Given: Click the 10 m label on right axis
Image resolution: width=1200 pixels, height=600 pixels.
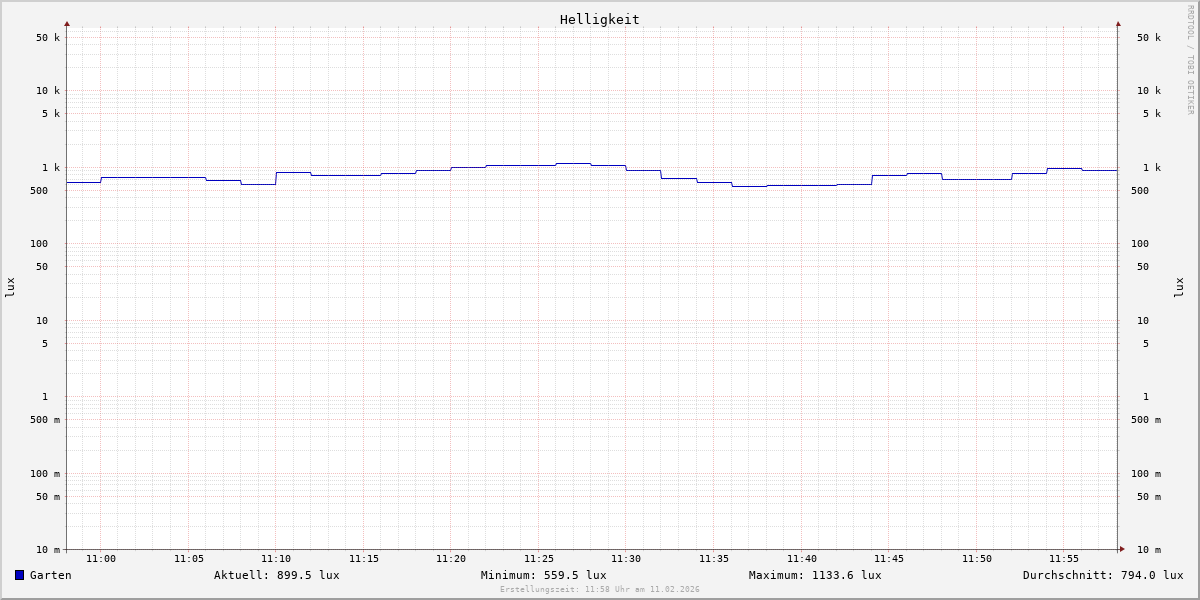Looking at the screenshot, I should coord(1148,550).
